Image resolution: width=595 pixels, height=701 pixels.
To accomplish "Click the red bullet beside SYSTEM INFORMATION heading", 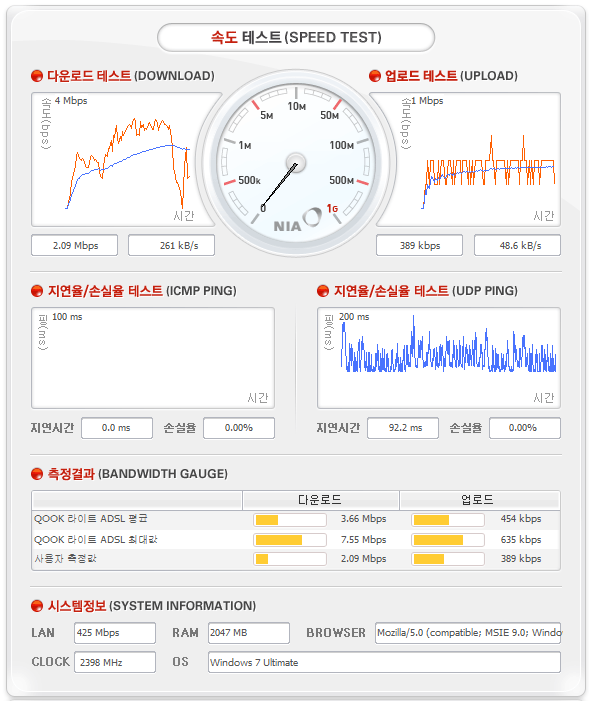I will [37, 606].
